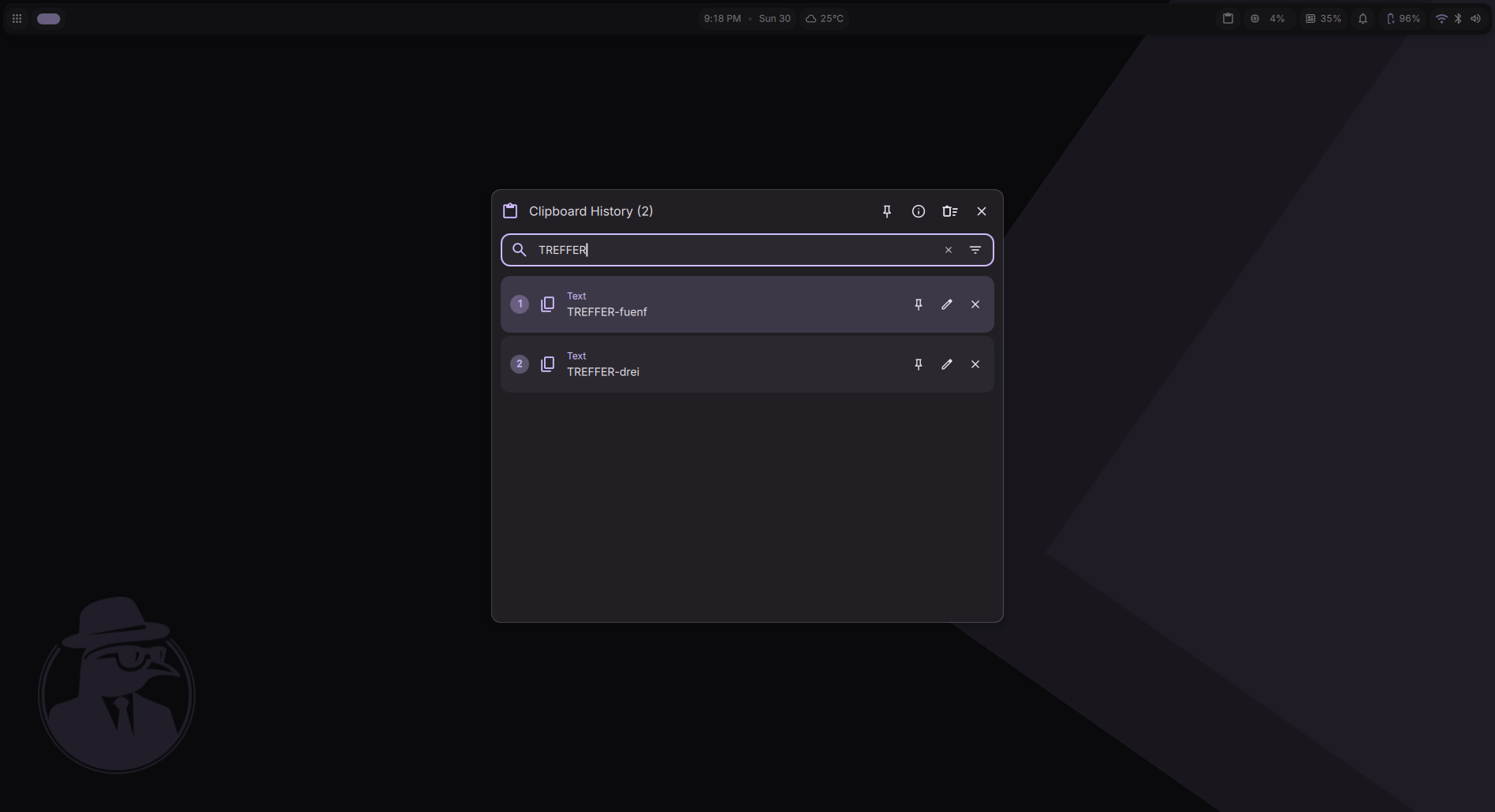The width and height of the screenshot is (1495, 812).
Task: Click the clipboard icon beside the title
Action: point(510,210)
